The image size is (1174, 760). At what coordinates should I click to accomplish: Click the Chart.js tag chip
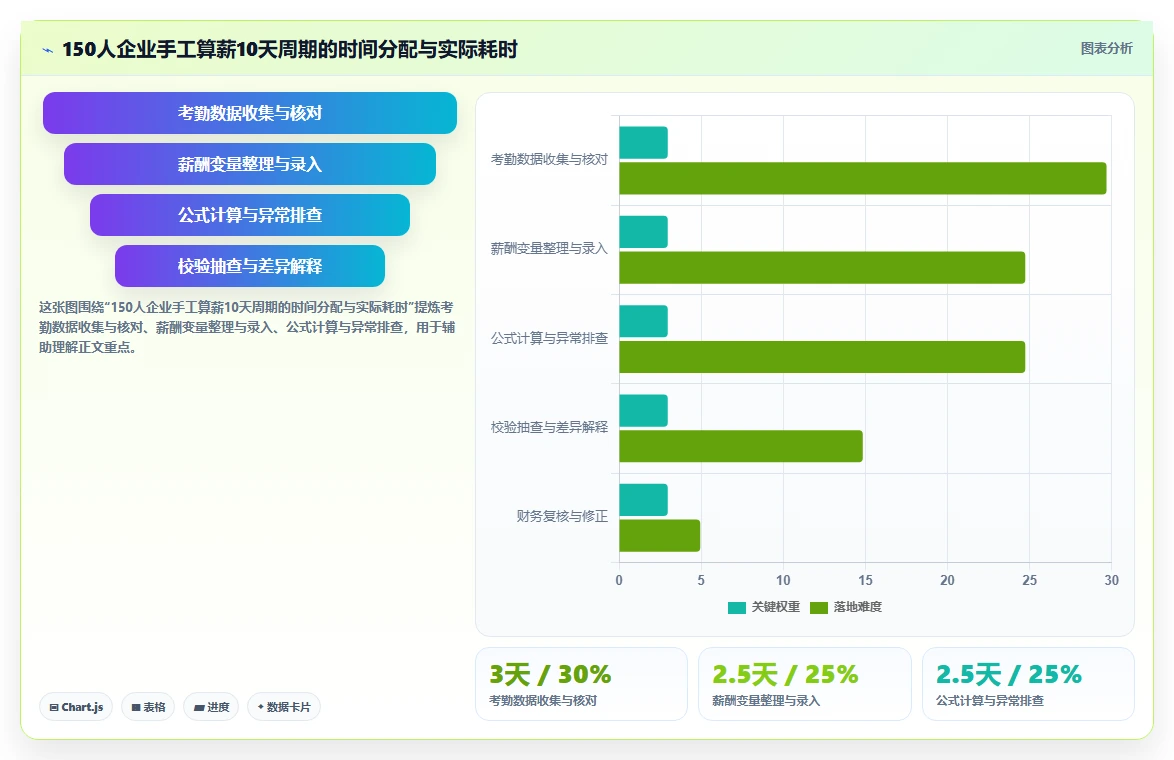pos(76,707)
